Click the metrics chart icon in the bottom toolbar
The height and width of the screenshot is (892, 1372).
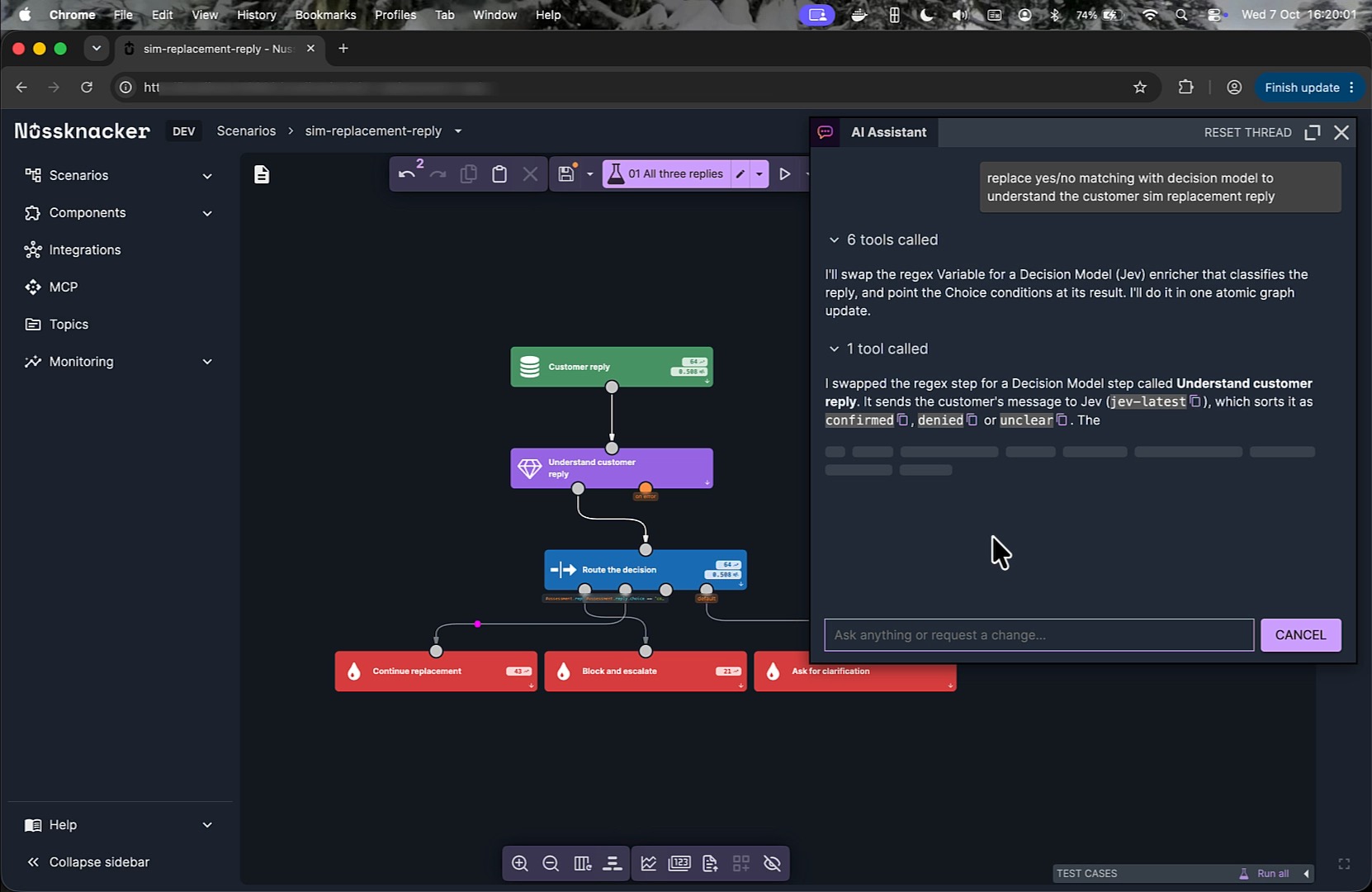pos(649,863)
